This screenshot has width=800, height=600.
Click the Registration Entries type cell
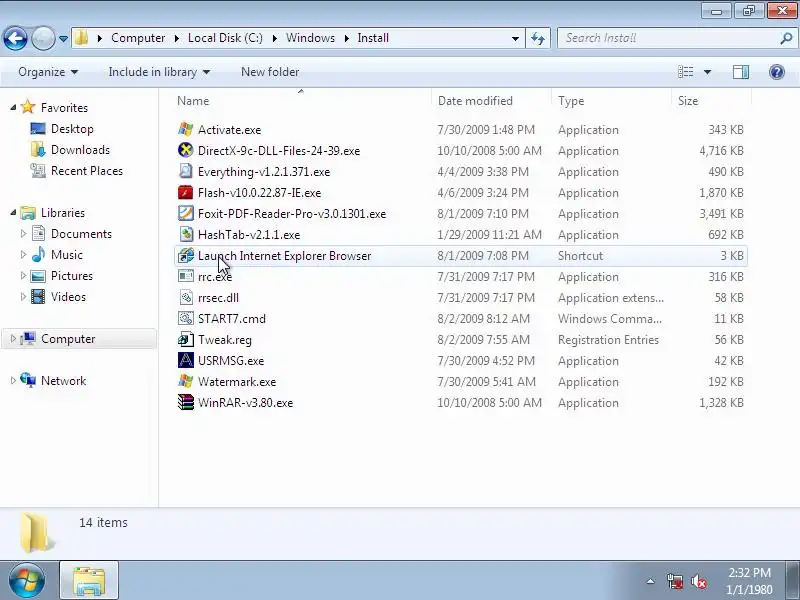(608, 339)
